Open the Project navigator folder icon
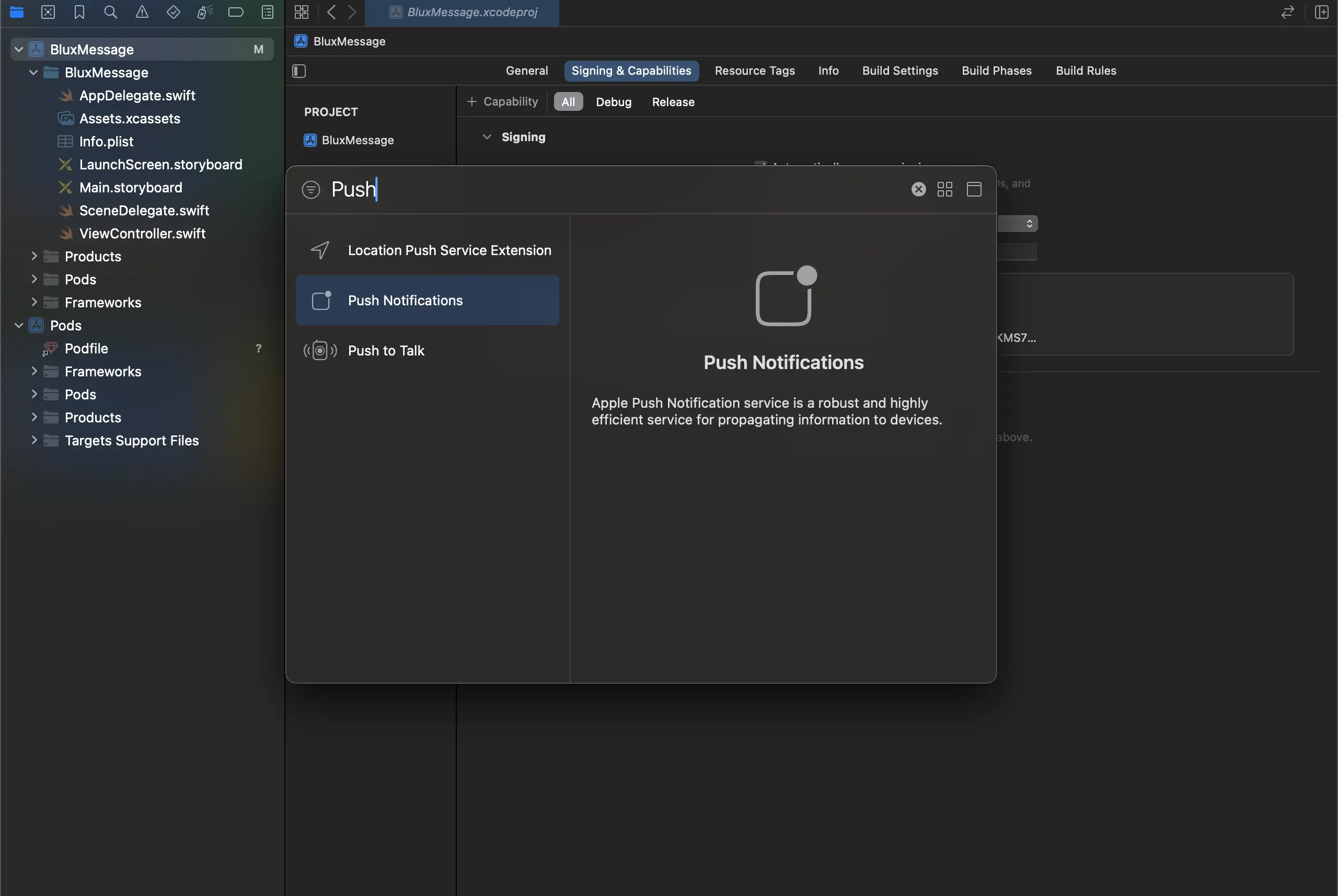 point(17,12)
